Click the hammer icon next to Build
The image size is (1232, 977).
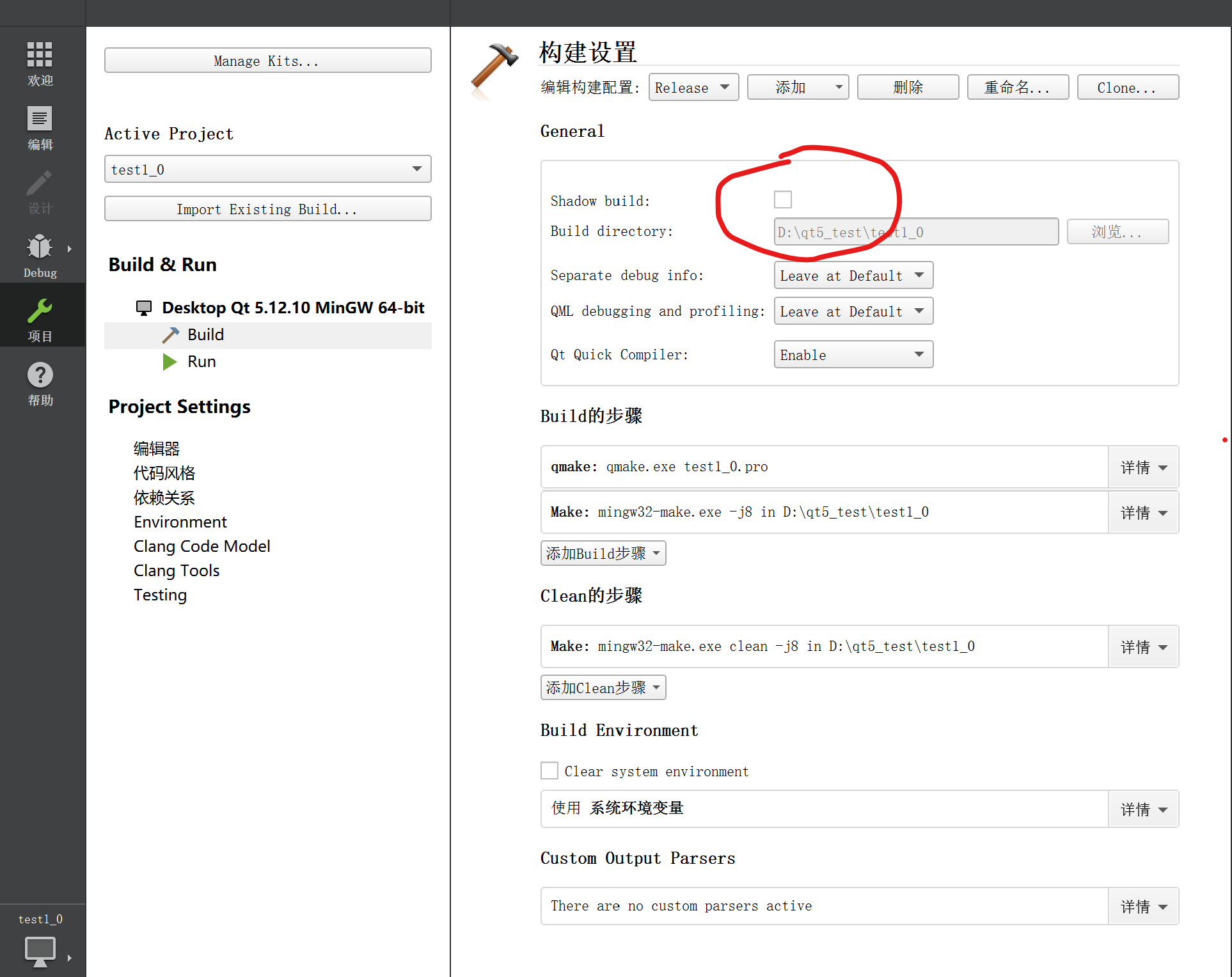pos(170,335)
